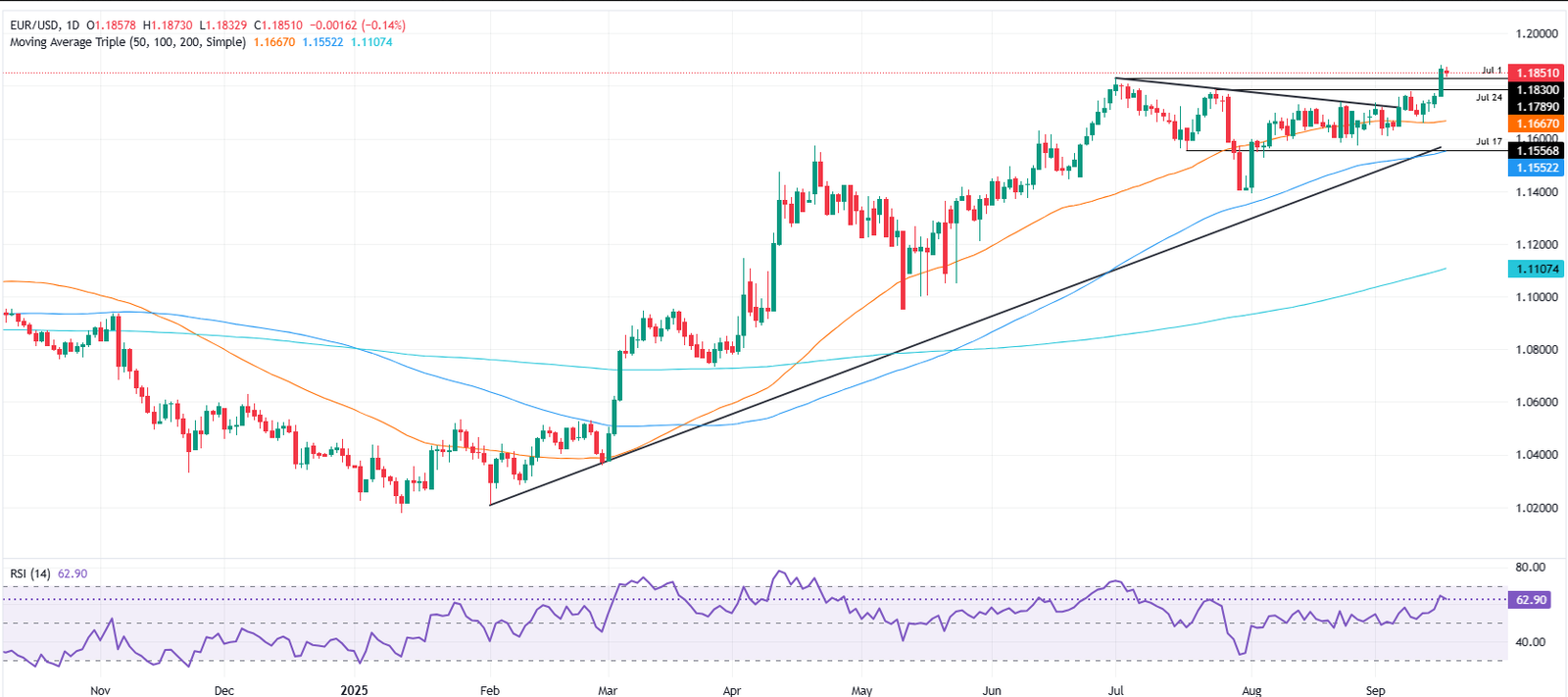Click the 2025 label on time axis
Viewport: 1568px width, 697px height.
pos(354,690)
